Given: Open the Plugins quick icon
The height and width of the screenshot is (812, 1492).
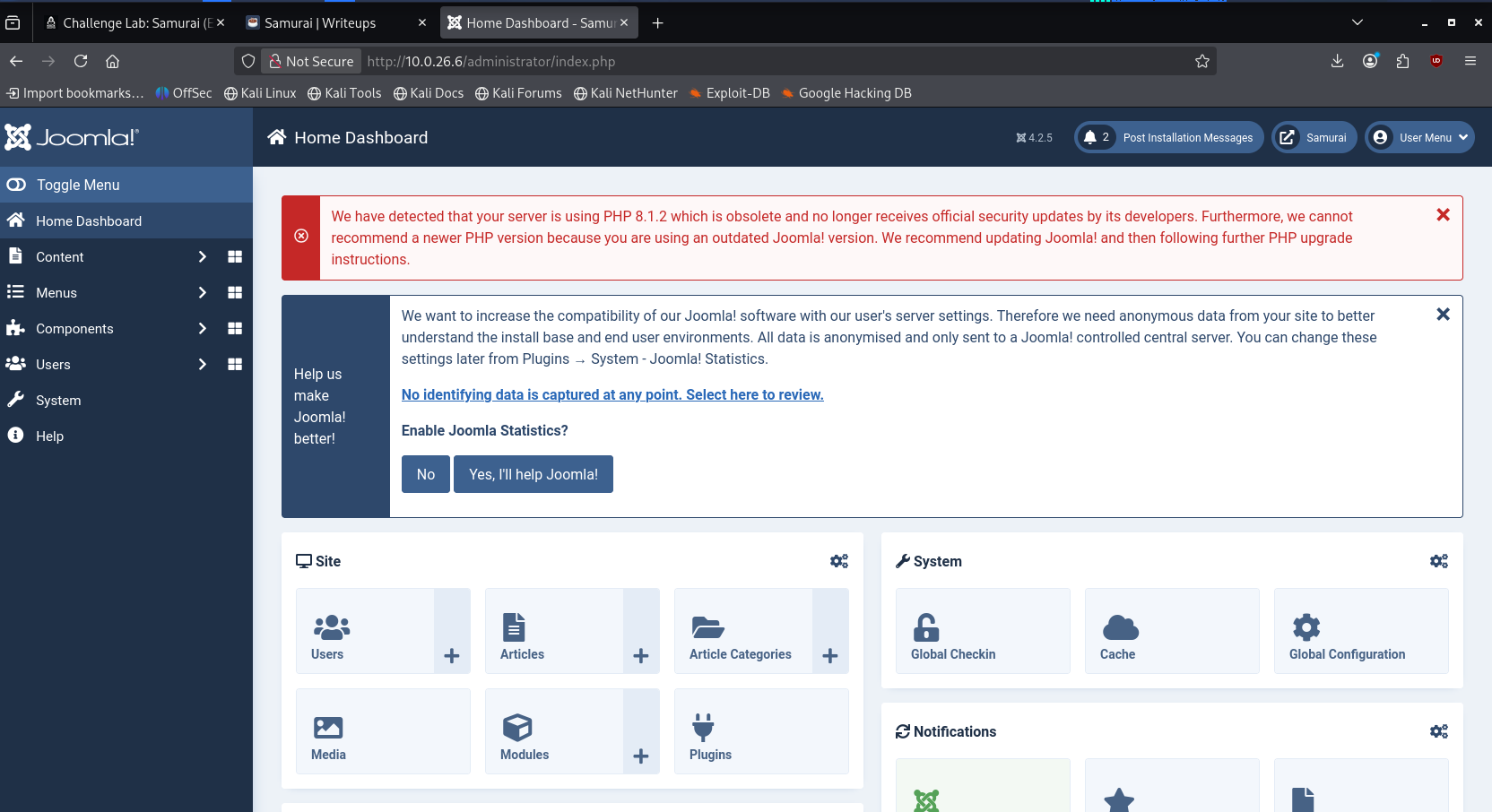Looking at the screenshot, I should click(x=761, y=731).
